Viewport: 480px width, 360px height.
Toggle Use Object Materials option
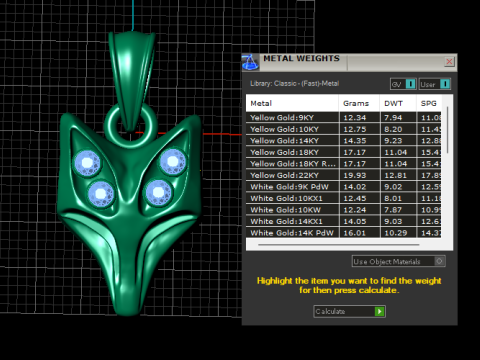point(399,261)
